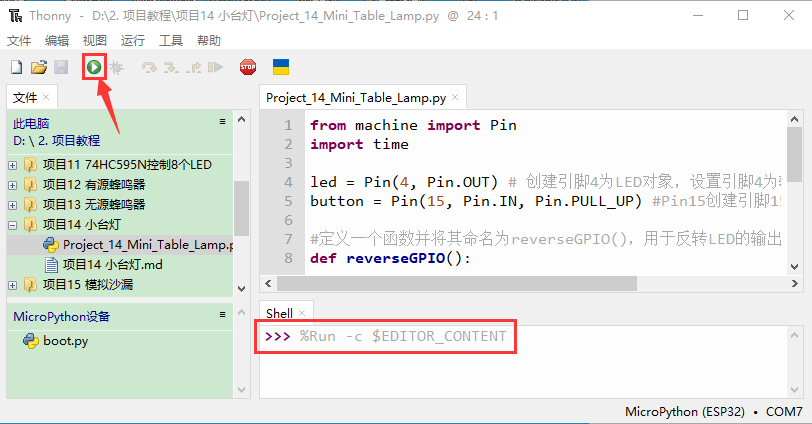The width and height of the screenshot is (812, 424).
Task: Open boot.py in MicroPython device panel
Action: tap(65, 341)
